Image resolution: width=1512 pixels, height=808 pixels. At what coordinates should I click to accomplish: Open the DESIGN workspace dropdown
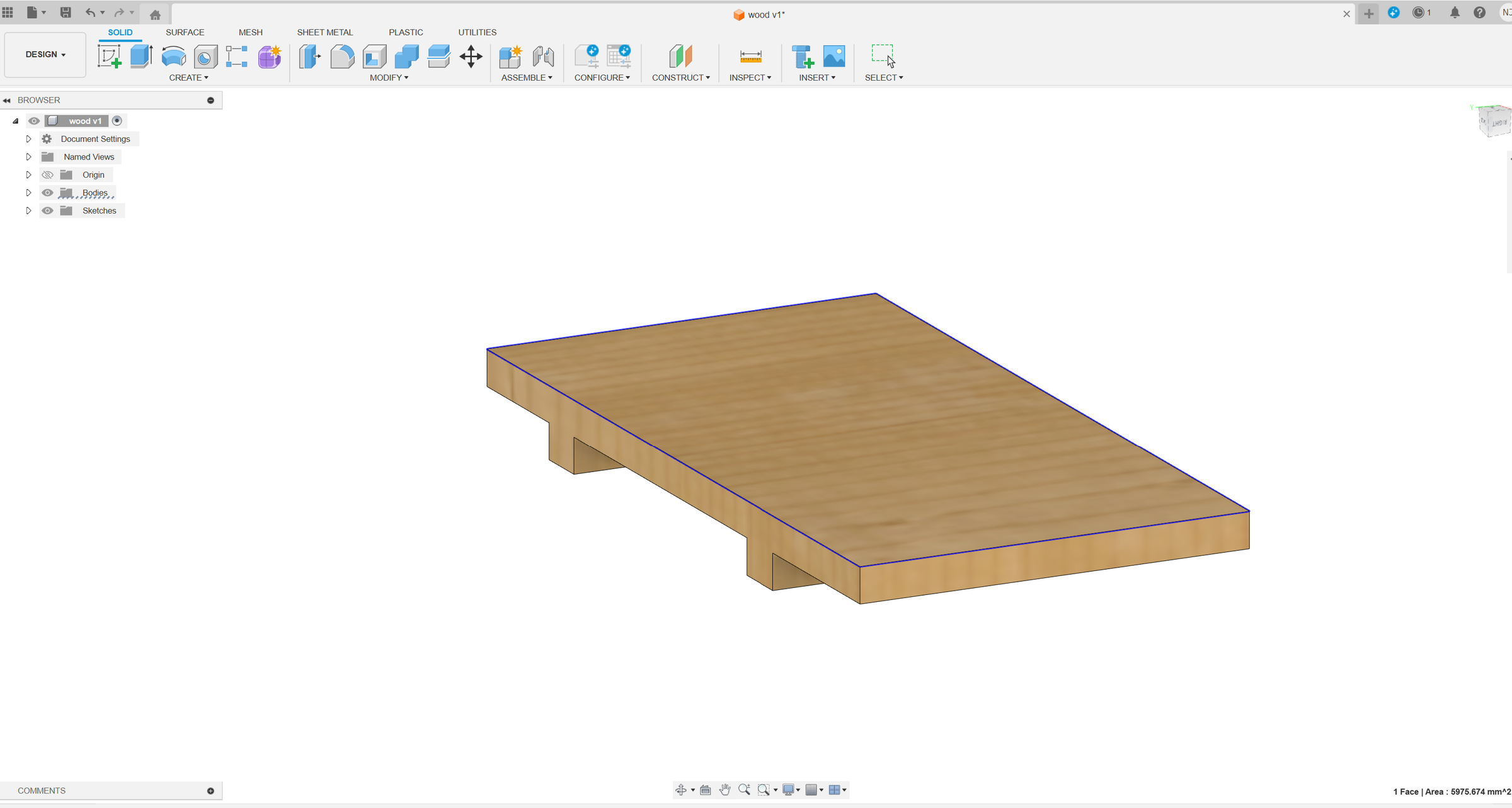coord(45,55)
